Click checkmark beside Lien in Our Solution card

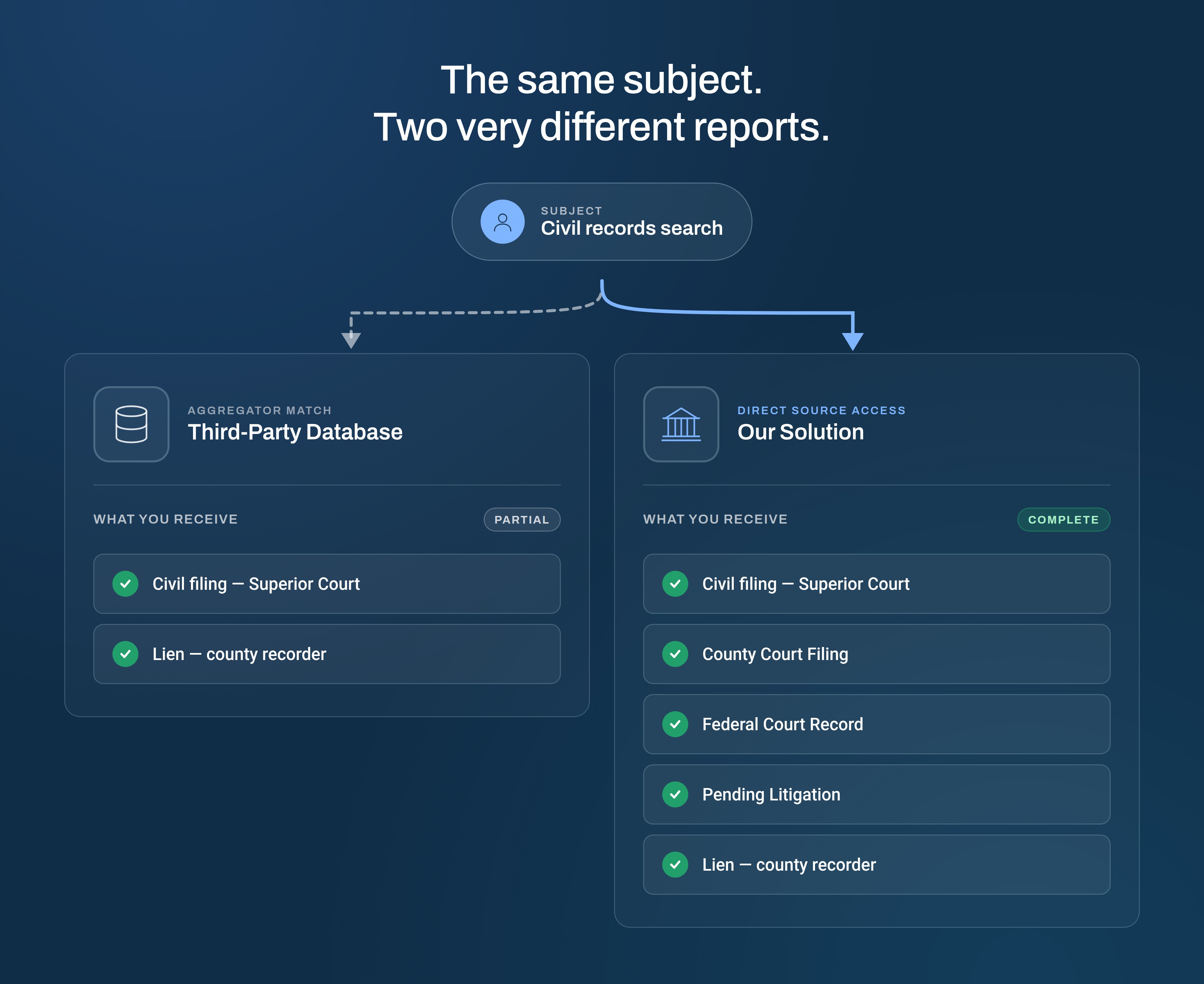(675, 865)
